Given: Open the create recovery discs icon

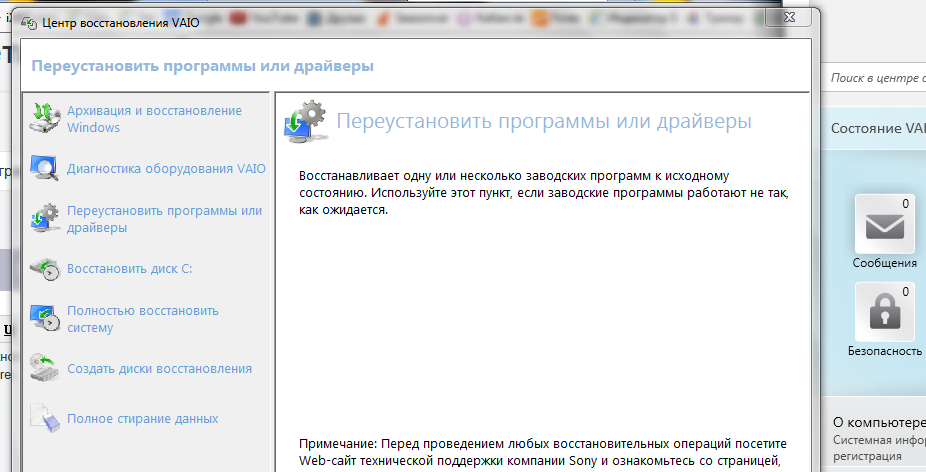Looking at the screenshot, I should point(45,368).
